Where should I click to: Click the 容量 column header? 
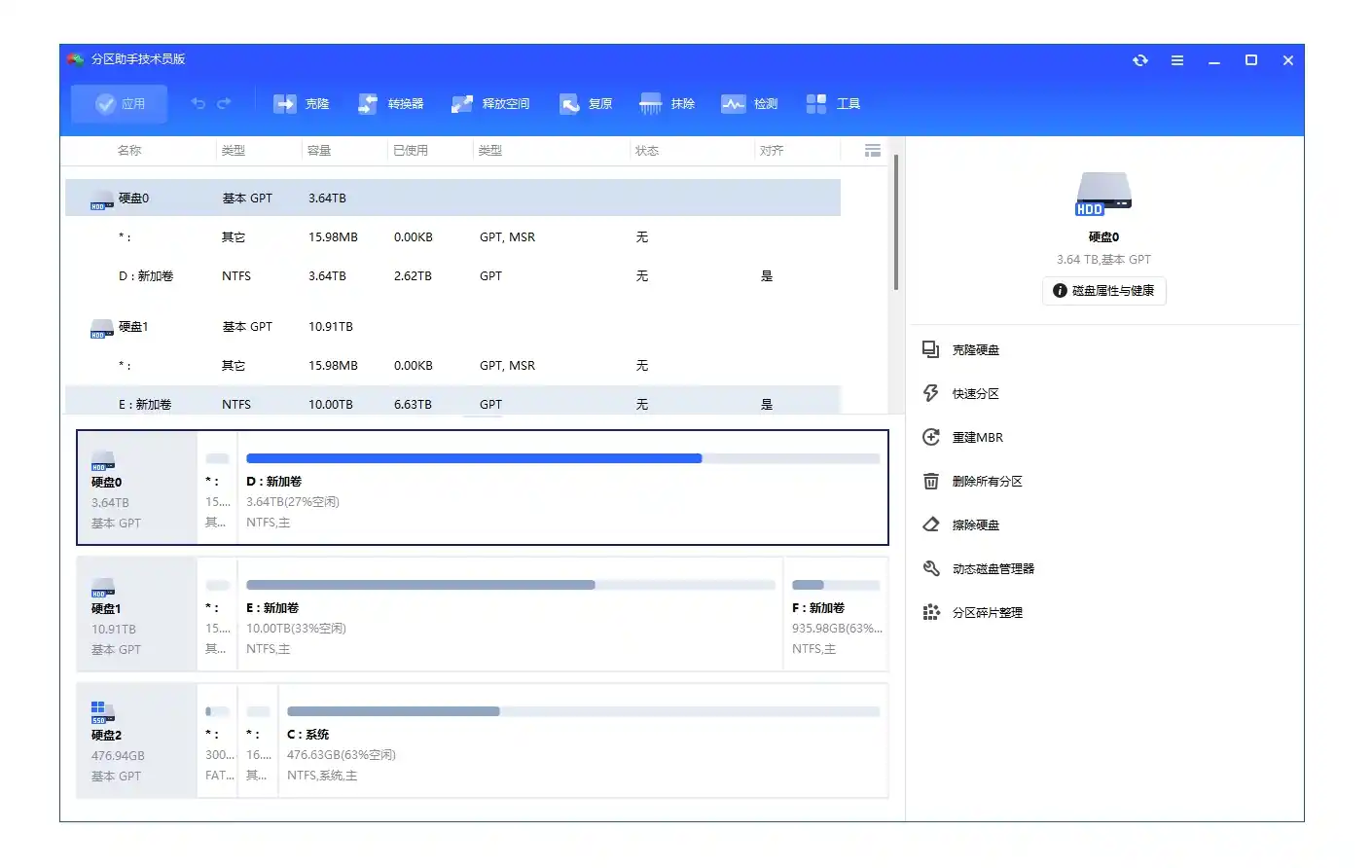pos(319,151)
